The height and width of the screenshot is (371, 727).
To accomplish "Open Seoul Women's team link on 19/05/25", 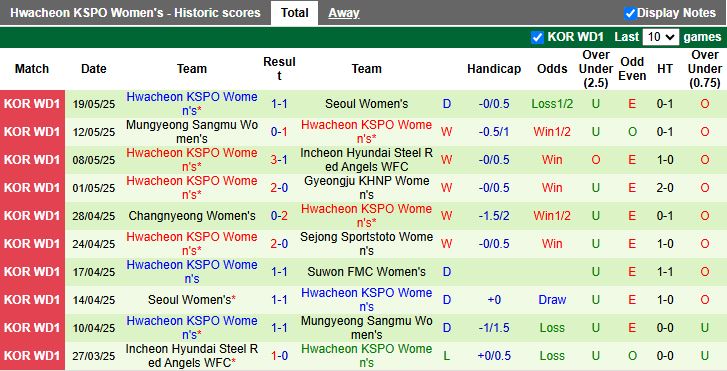I will [x=366, y=104].
